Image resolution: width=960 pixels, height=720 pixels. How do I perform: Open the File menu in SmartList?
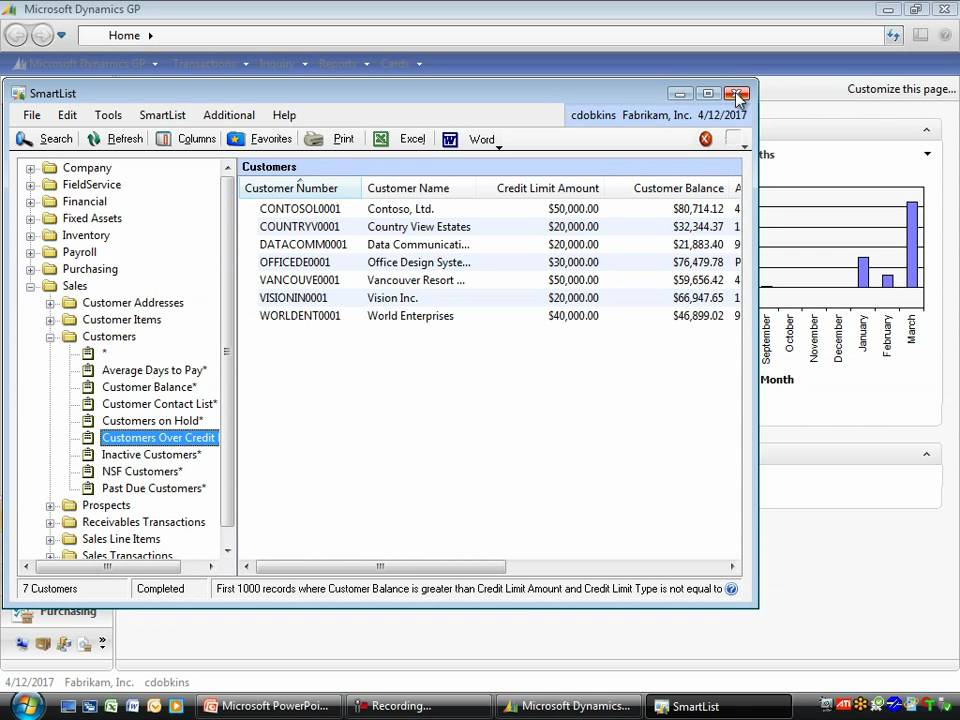(32, 115)
